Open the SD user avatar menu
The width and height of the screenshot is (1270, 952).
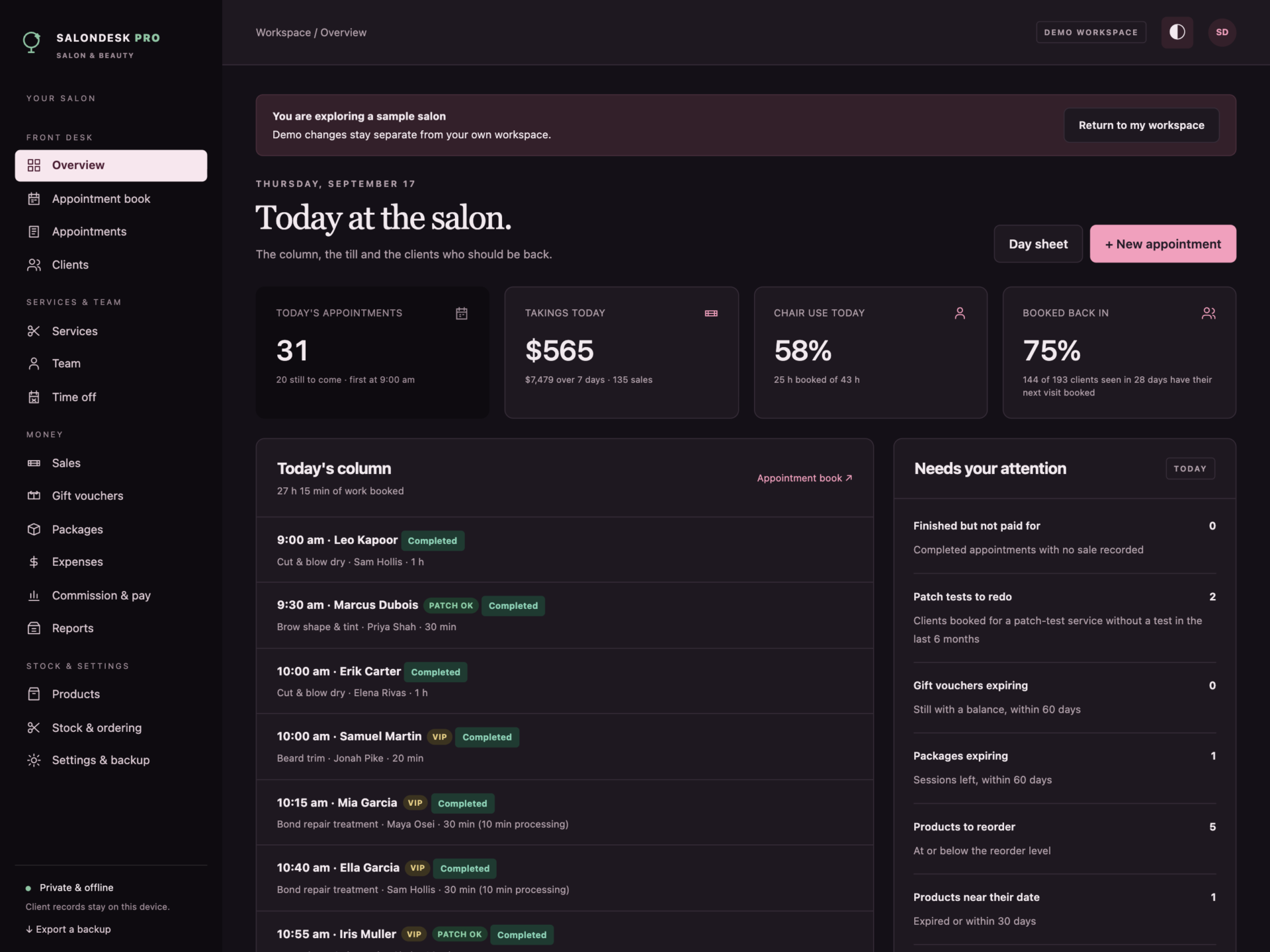[1222, 32]
